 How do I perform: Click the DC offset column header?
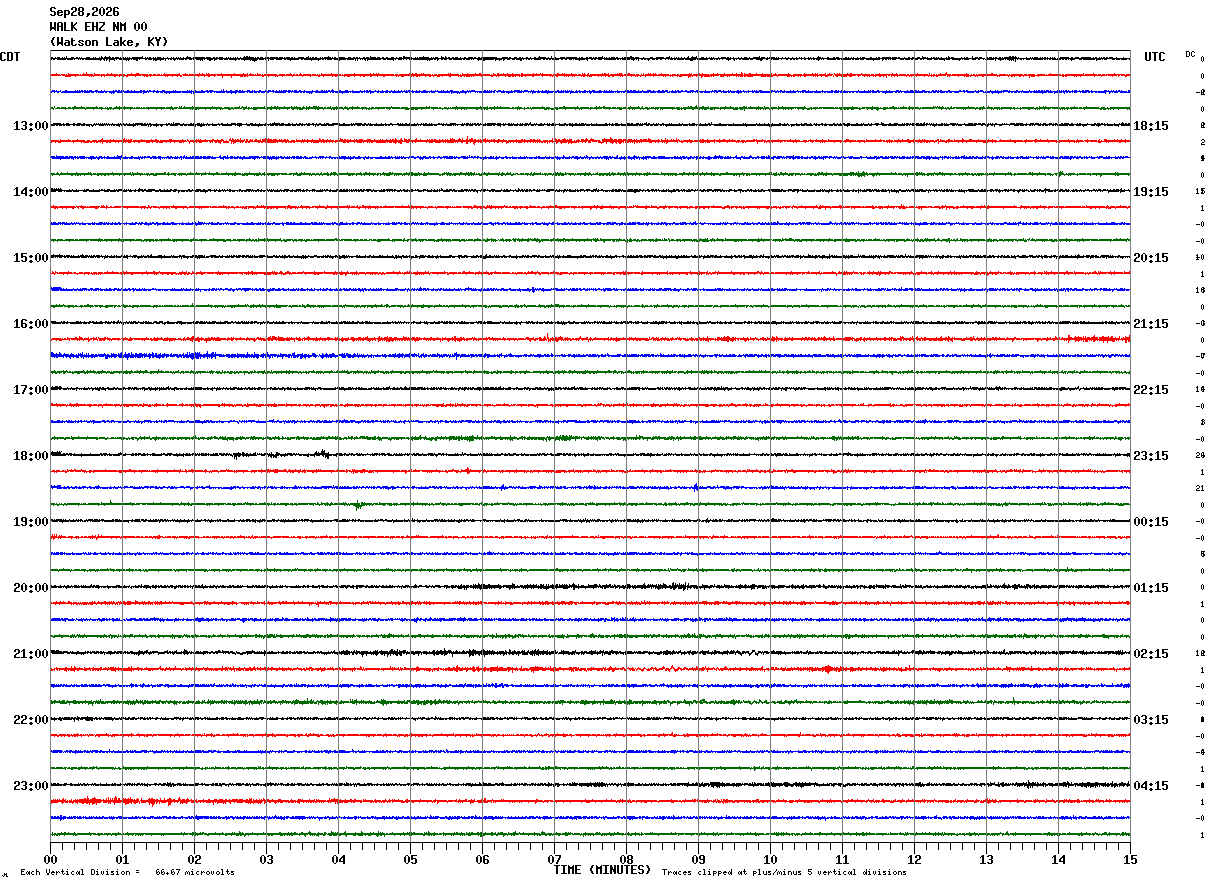tap(1190, 54)
